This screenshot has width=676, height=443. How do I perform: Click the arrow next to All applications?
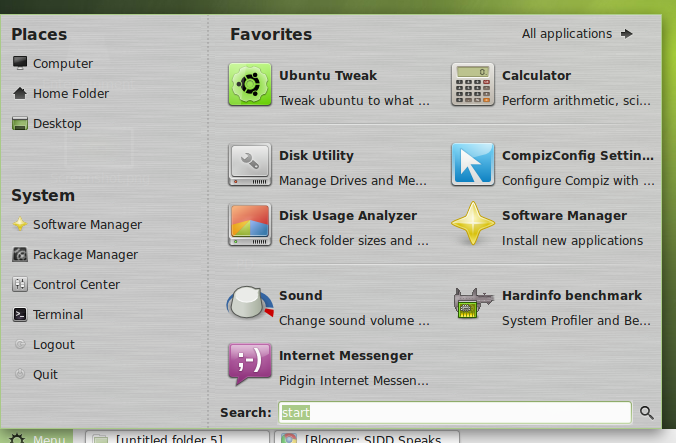pyautogui.click(x=627, y=34)
